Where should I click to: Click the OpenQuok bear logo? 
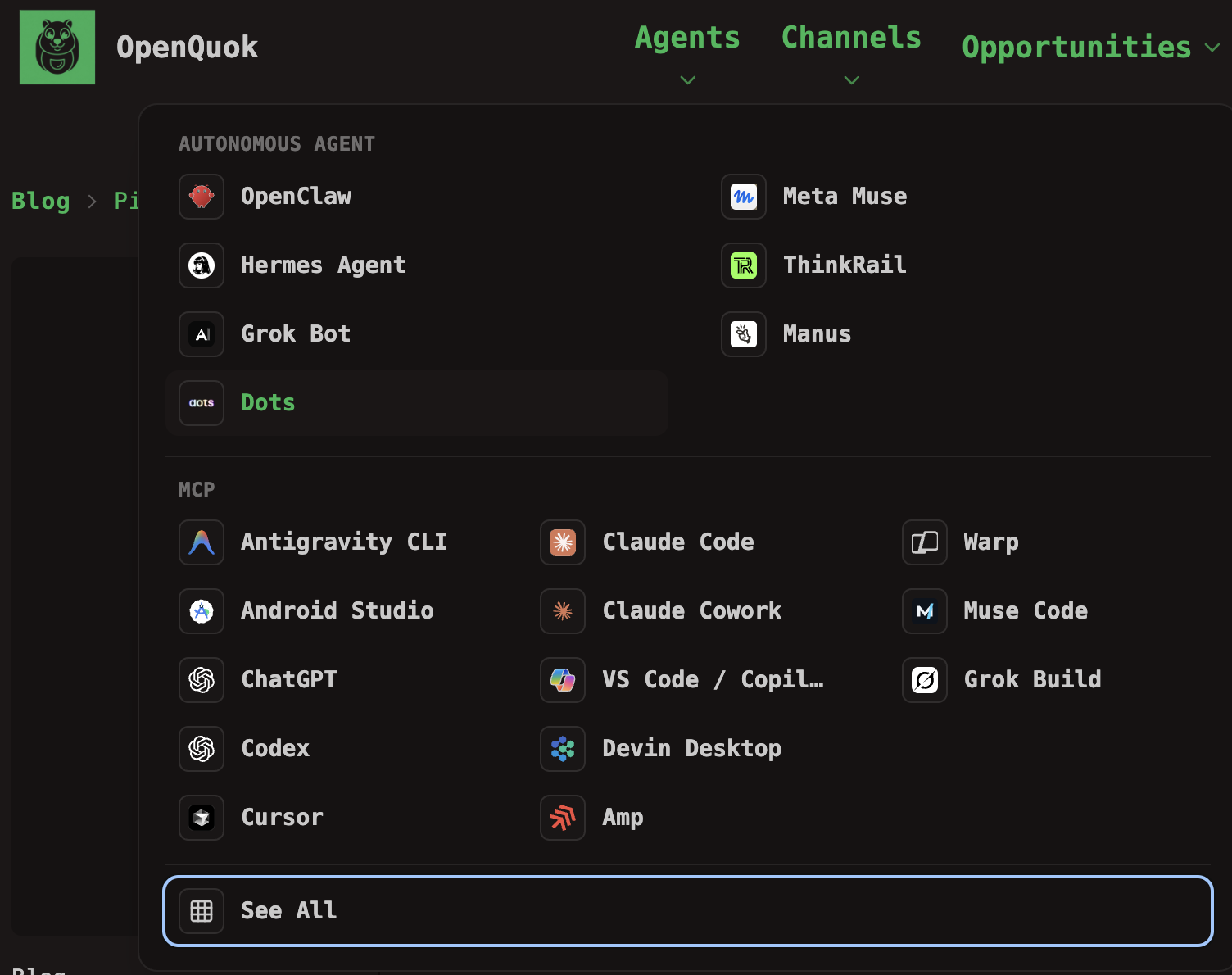click(x=57, y=47)
